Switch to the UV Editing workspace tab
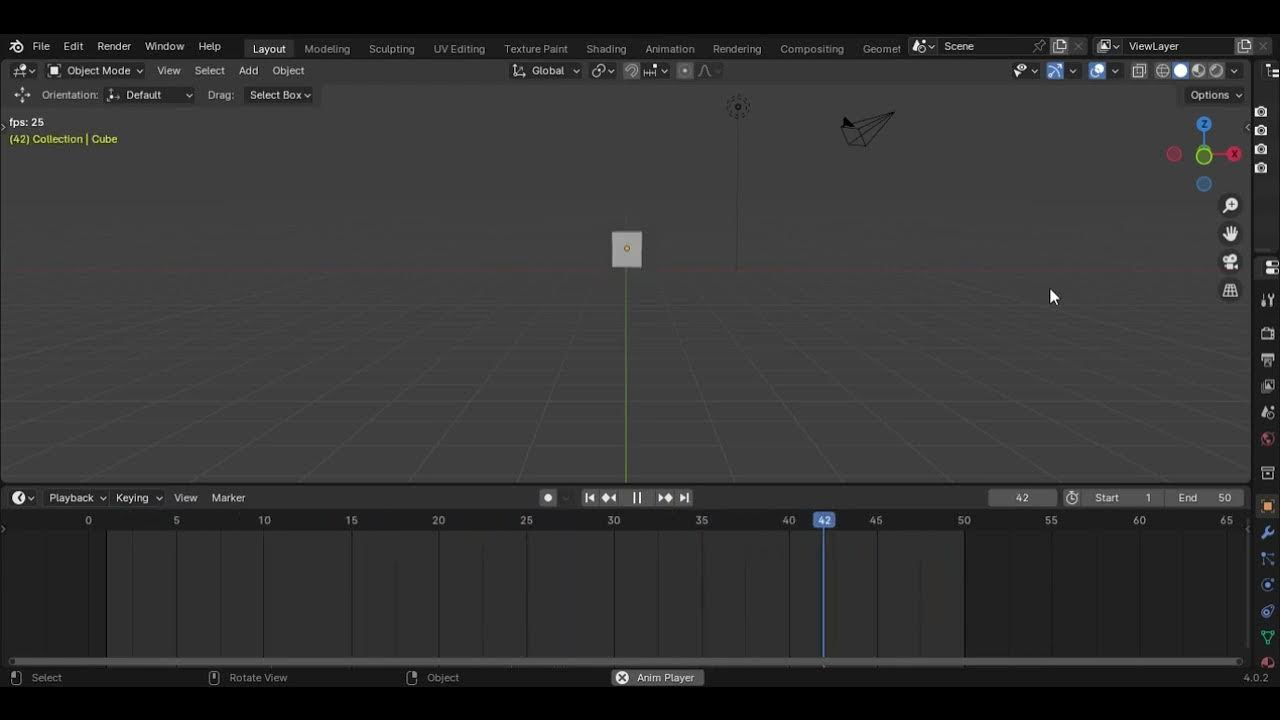 459,49
